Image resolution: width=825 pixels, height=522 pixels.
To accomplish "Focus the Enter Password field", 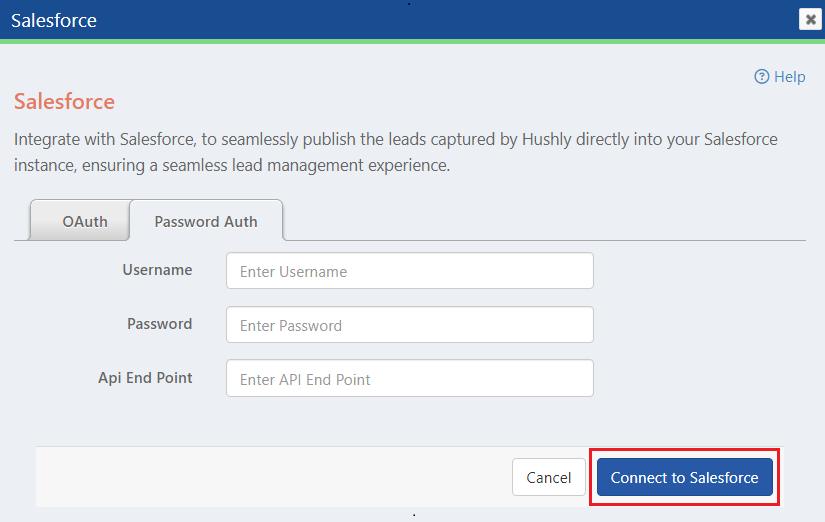I will [410, 325].
